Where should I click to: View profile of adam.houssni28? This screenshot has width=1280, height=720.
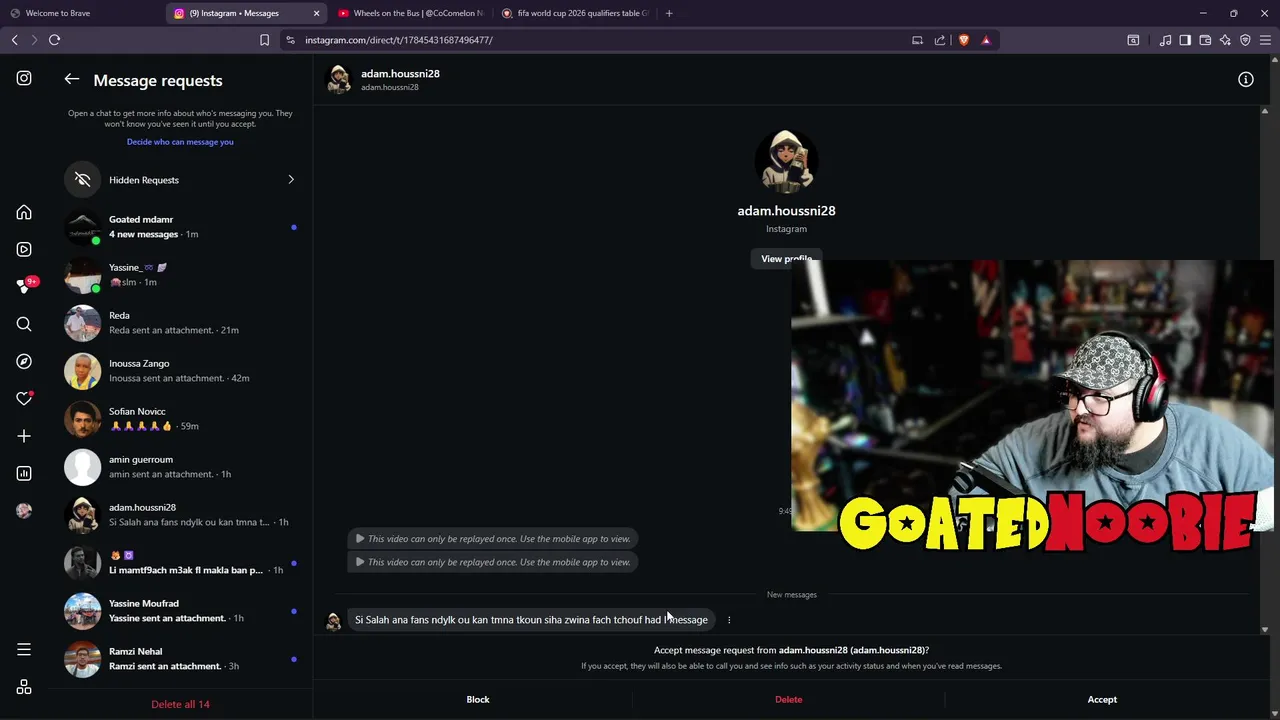pos(786,259)
